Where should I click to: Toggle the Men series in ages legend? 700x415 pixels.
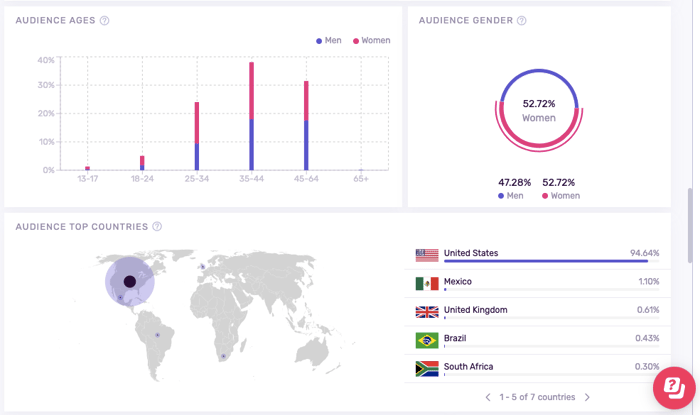click(329, 41)
